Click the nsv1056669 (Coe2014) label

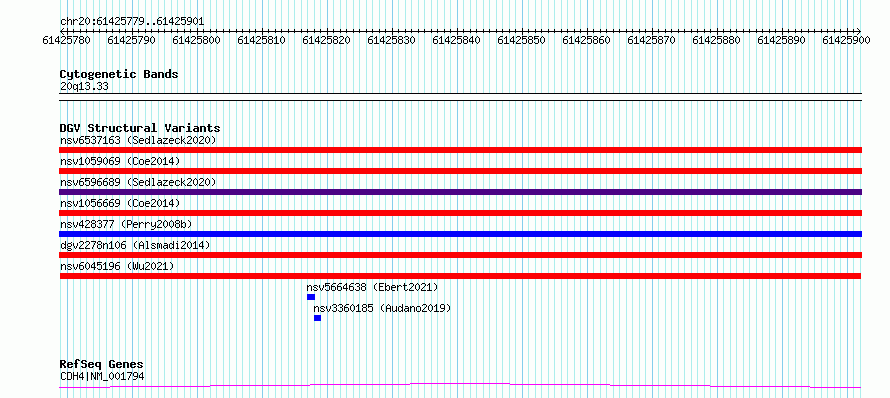[x=120, y=203]
